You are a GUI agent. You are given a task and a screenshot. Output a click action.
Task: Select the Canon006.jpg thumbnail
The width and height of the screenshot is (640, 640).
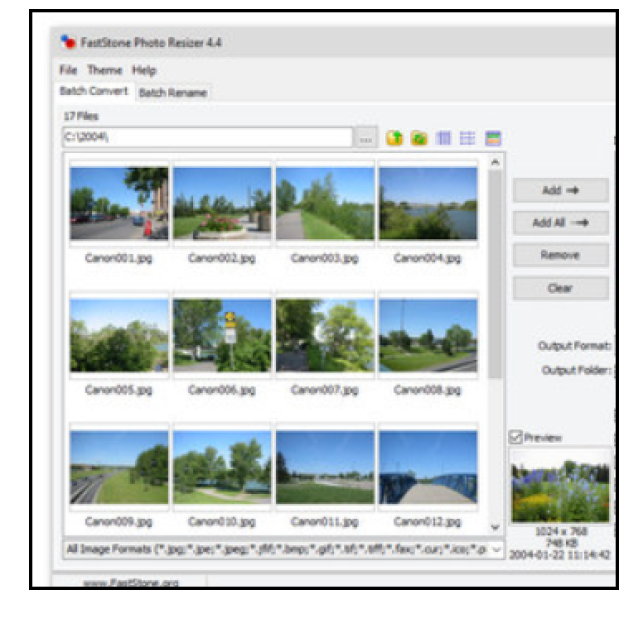[x=222, y=335]
